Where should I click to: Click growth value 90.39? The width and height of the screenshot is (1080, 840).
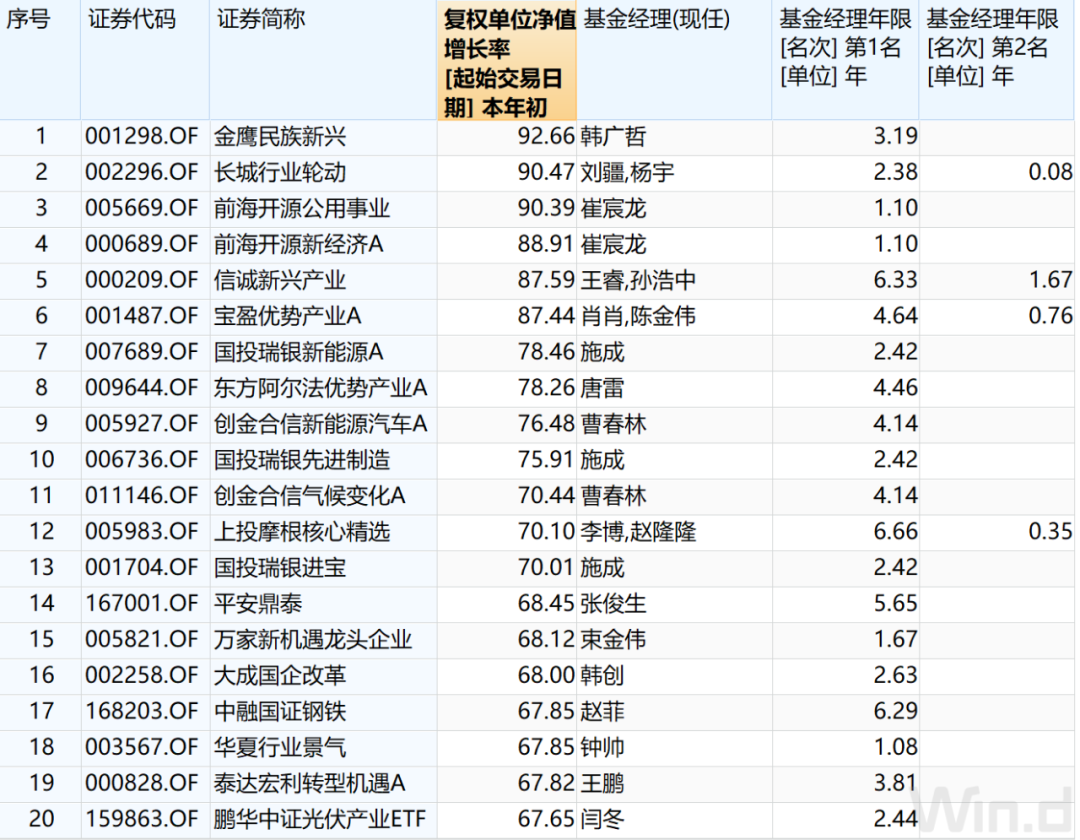[546, 208]
